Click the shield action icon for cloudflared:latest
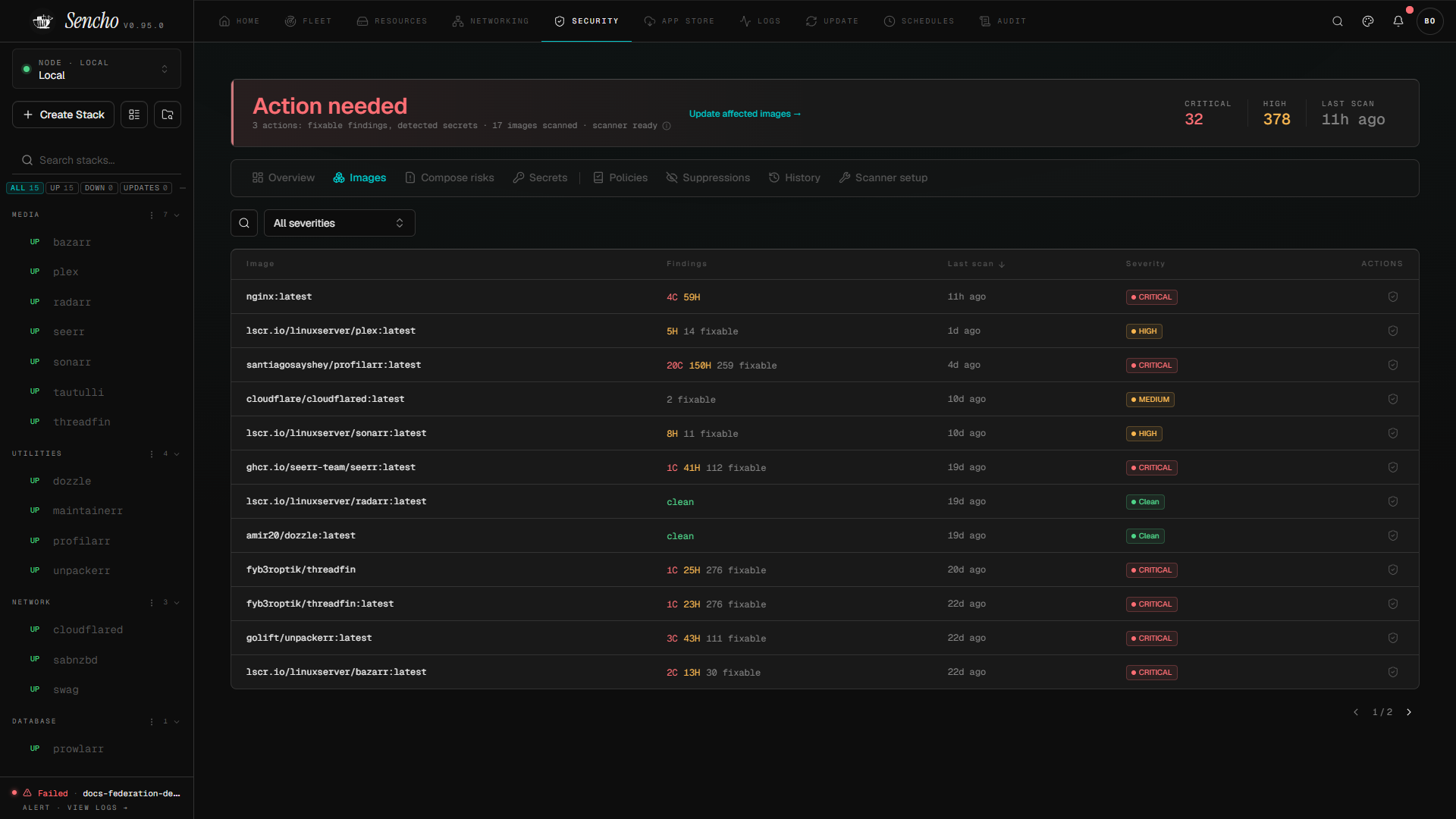 coord(1393,399)
